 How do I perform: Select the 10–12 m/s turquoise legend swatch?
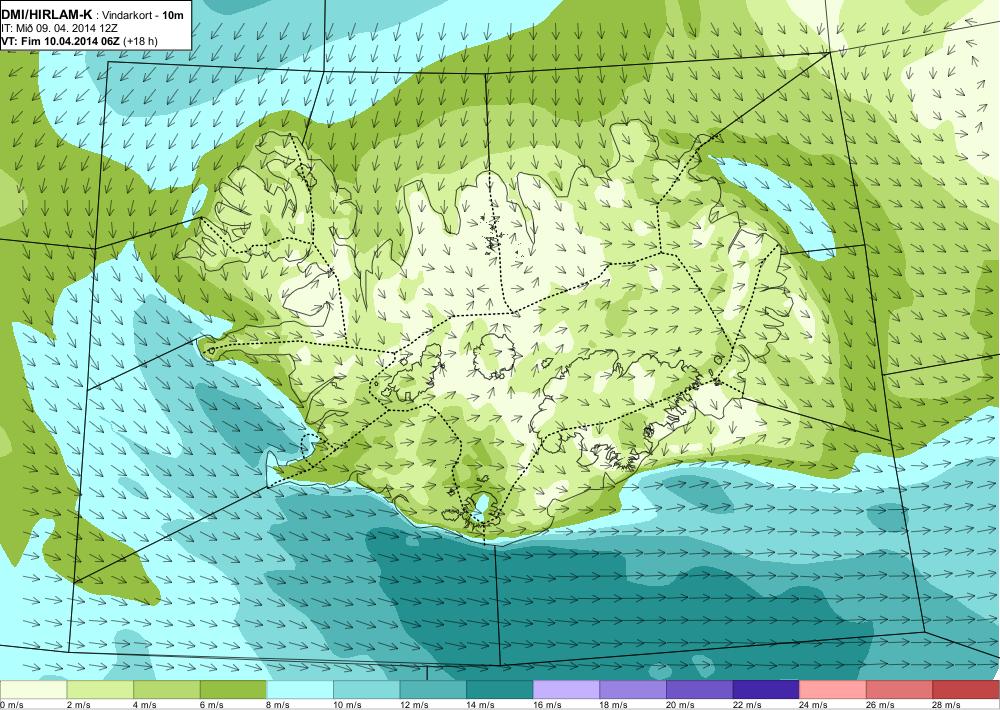(x=366, y=690)
